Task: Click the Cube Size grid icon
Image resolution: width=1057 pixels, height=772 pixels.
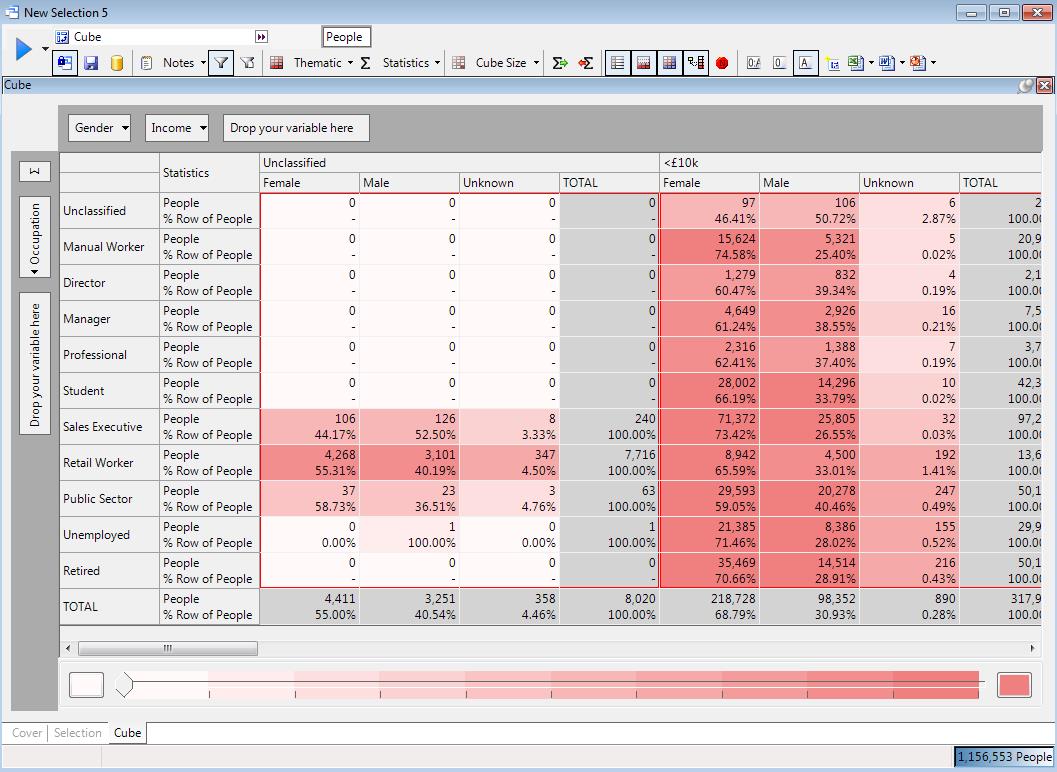Action: point(458,63)
